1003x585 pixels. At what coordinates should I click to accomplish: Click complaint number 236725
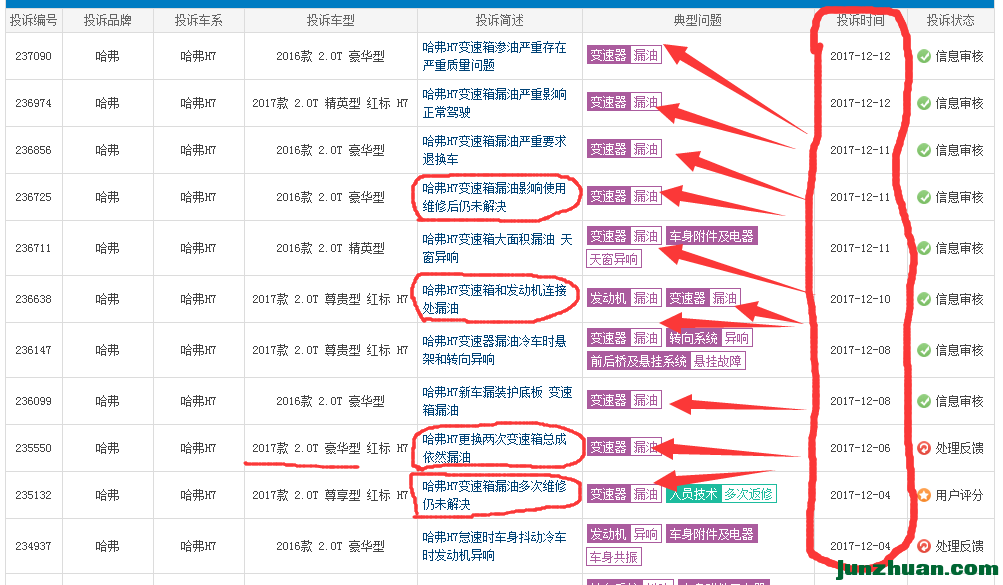point(33,197)
